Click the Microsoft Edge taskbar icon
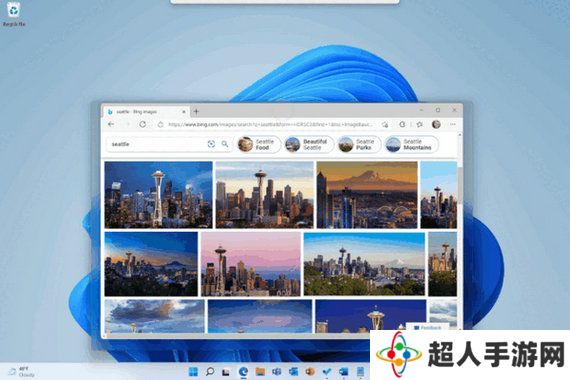Image resolution: width=570 pixels, height=380 pixels. click(243, 372)
